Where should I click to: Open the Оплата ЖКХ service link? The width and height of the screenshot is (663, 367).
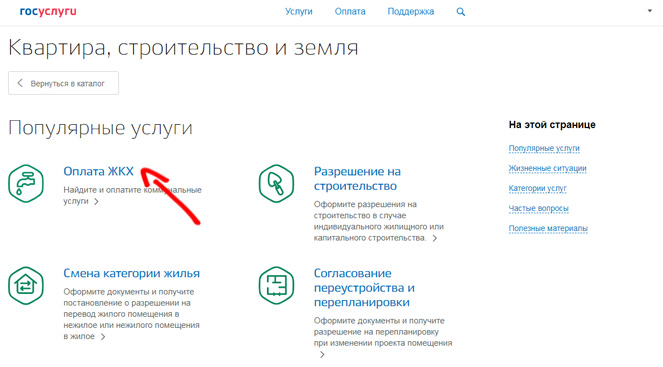99,171
